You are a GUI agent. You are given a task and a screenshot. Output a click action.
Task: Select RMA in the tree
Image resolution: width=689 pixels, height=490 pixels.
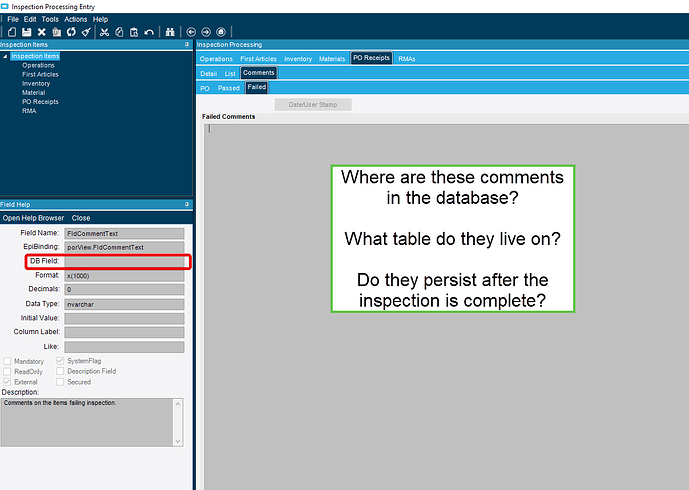tap(29, 111)
